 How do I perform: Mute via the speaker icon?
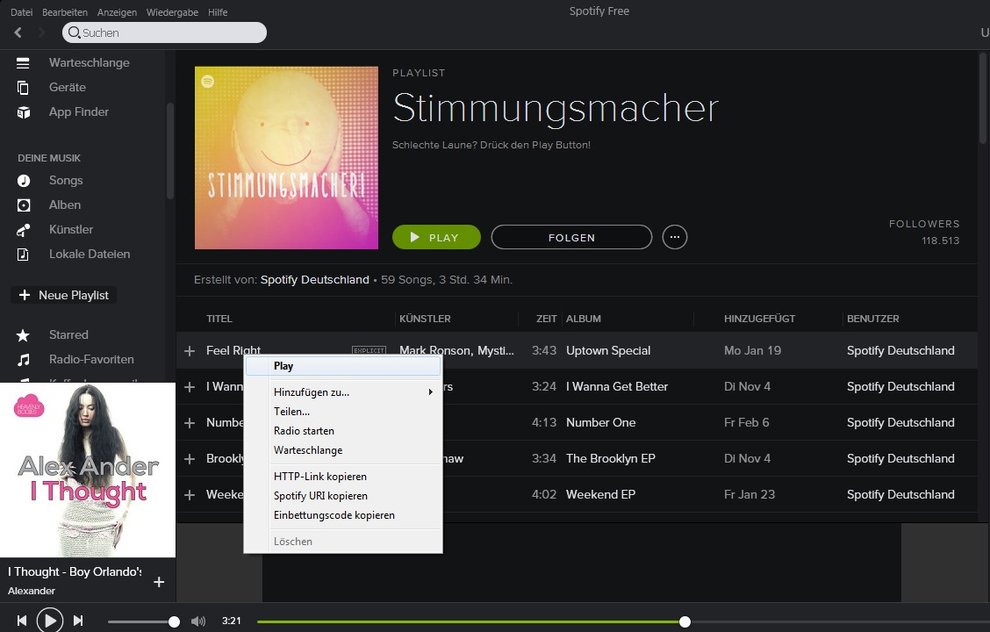198,621
